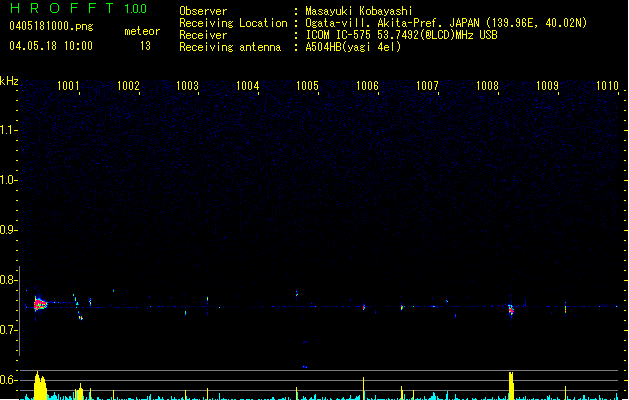Click frequency axis label 0.6
The image size is (629, 400).
[8, 380]
